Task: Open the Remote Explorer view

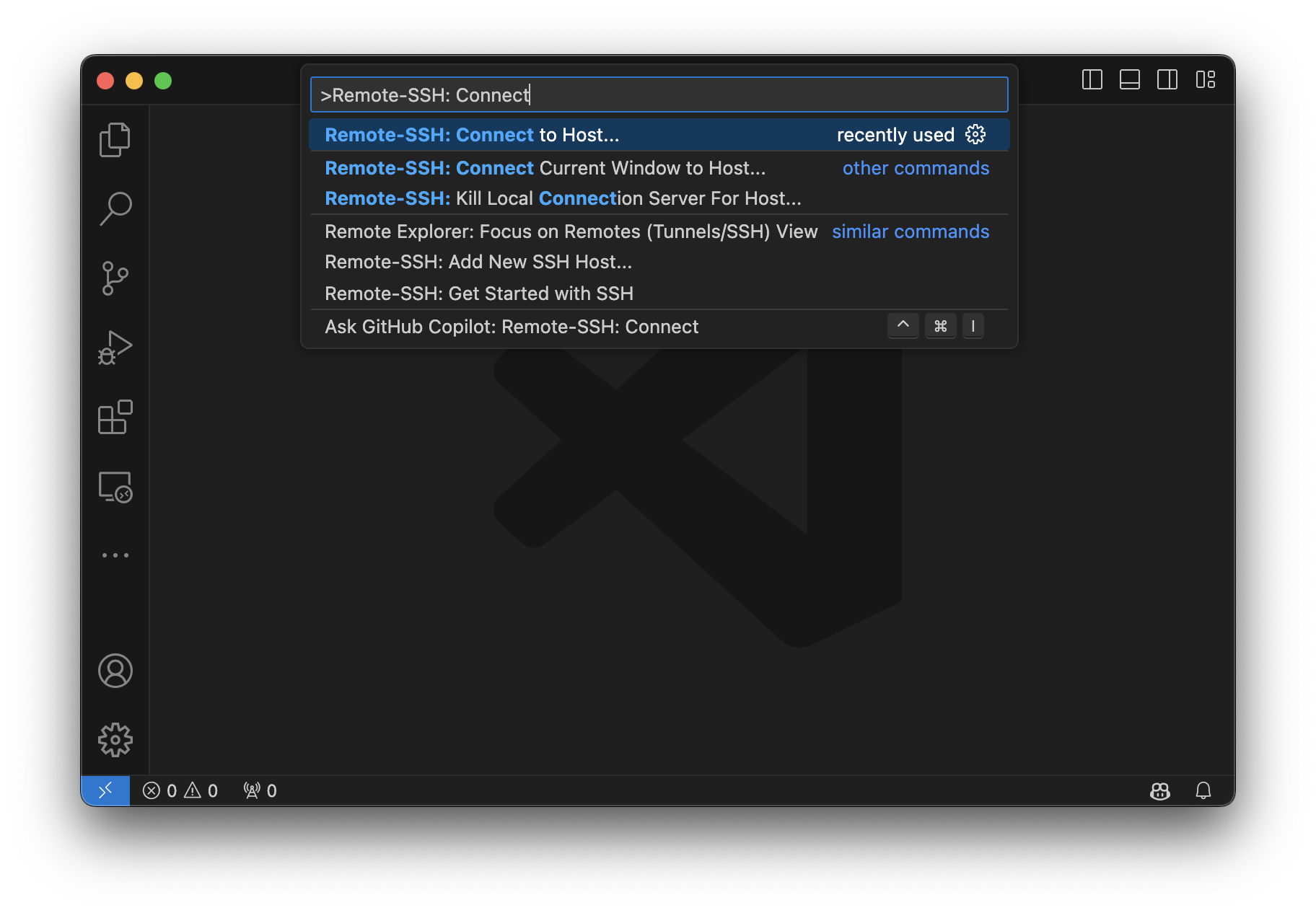Action: [x=115, y=487]
